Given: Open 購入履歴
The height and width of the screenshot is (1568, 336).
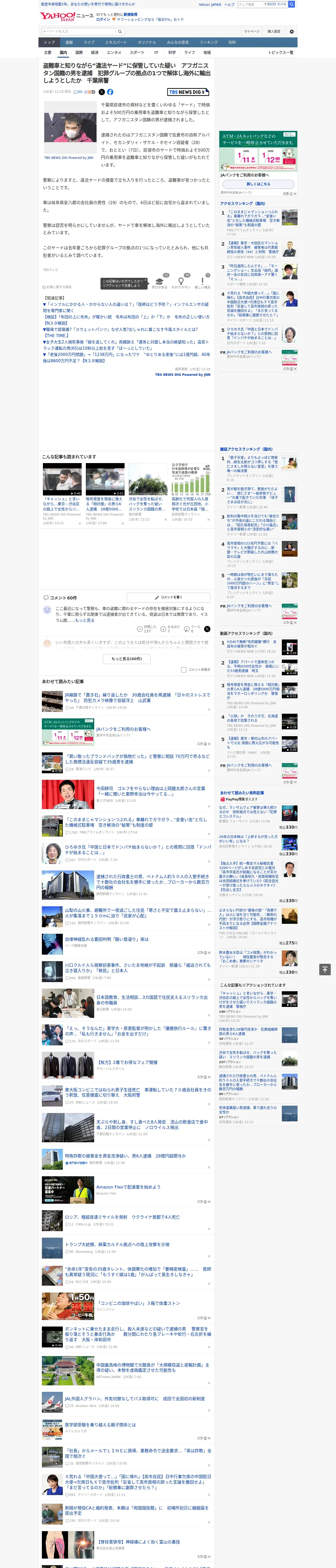Looking at the screenshot, I should coord(274,32).
